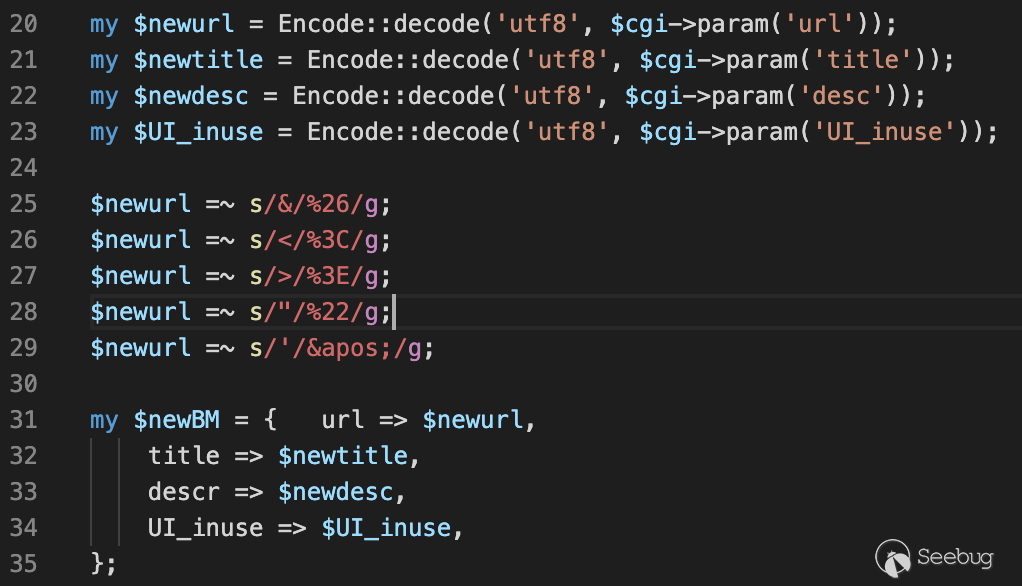
Task: Click line number 31 in gutter
Action: pos(23,420)
